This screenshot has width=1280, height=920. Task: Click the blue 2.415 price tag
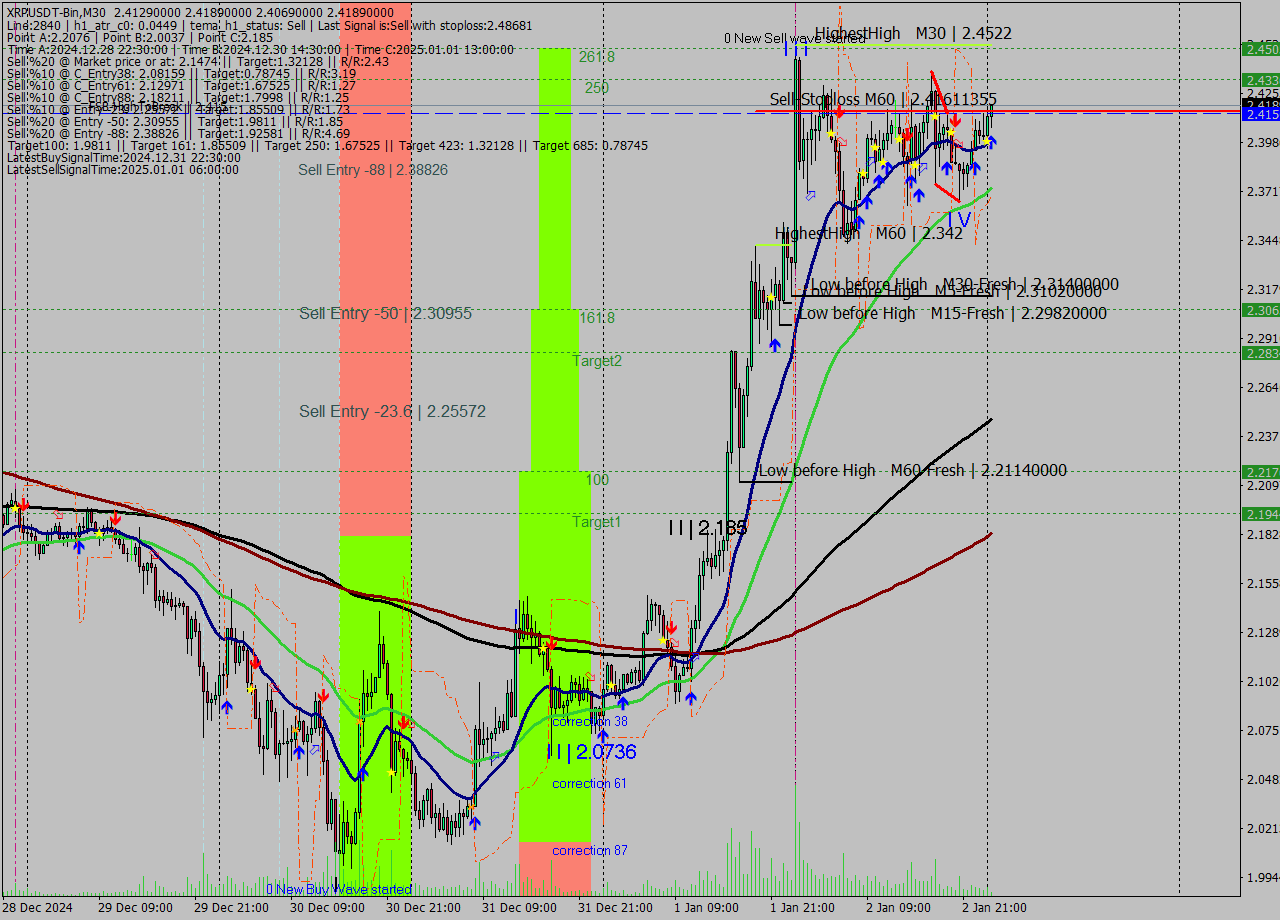click(1260, 115)
